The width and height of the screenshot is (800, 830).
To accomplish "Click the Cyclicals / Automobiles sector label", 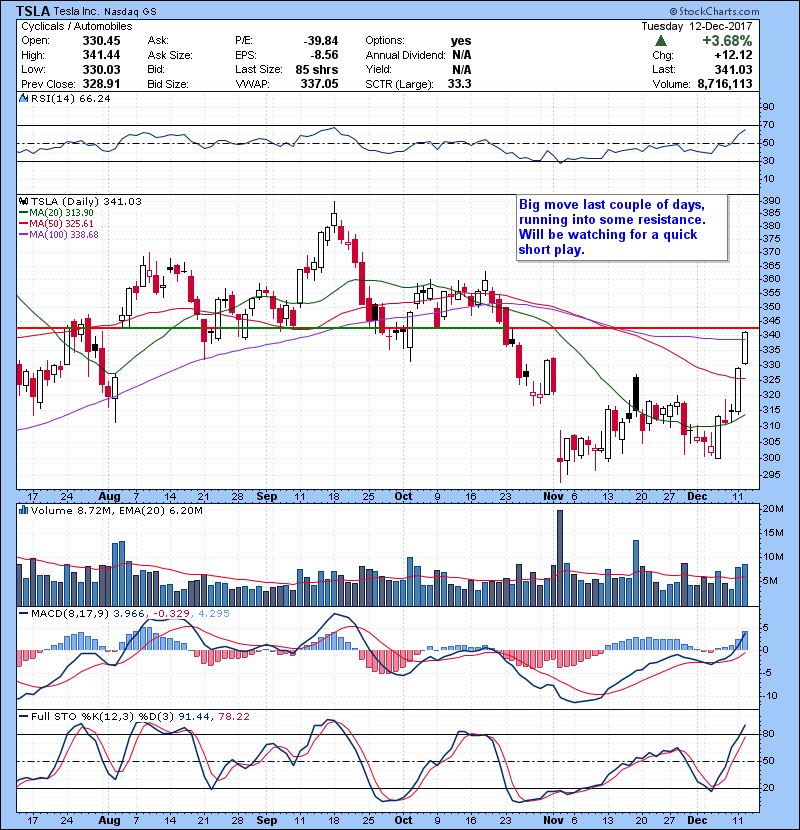I will [x=77, y=26].
